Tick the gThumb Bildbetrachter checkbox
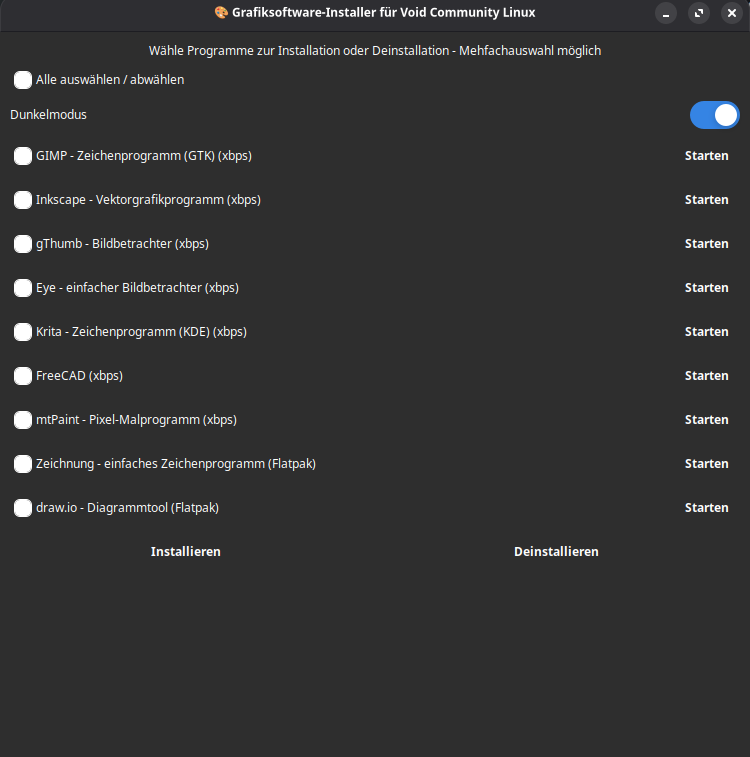Viewport: 750px width, 757px height. [x=23, y=244]
